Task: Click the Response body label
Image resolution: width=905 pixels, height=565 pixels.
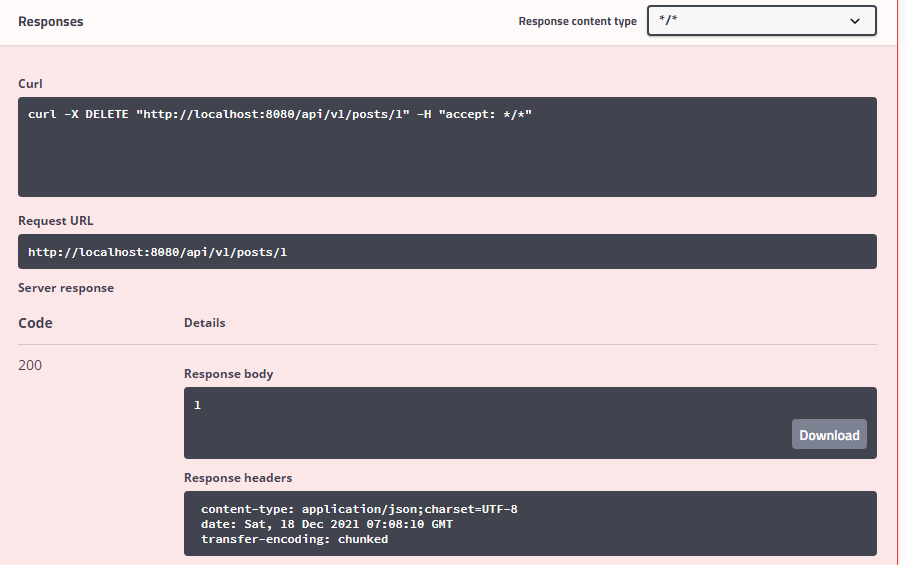Action: pos(229,374)
